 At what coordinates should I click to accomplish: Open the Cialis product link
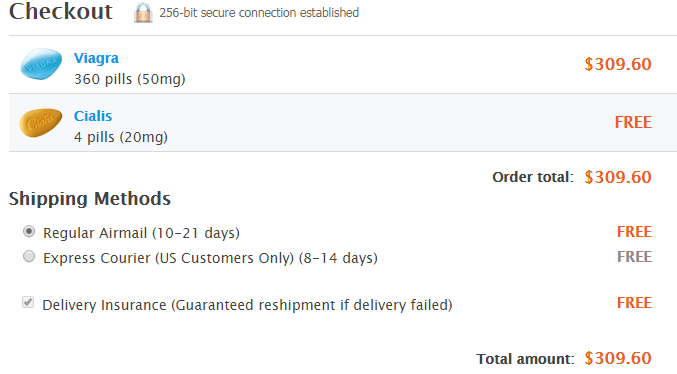click(x=93, y=116)
